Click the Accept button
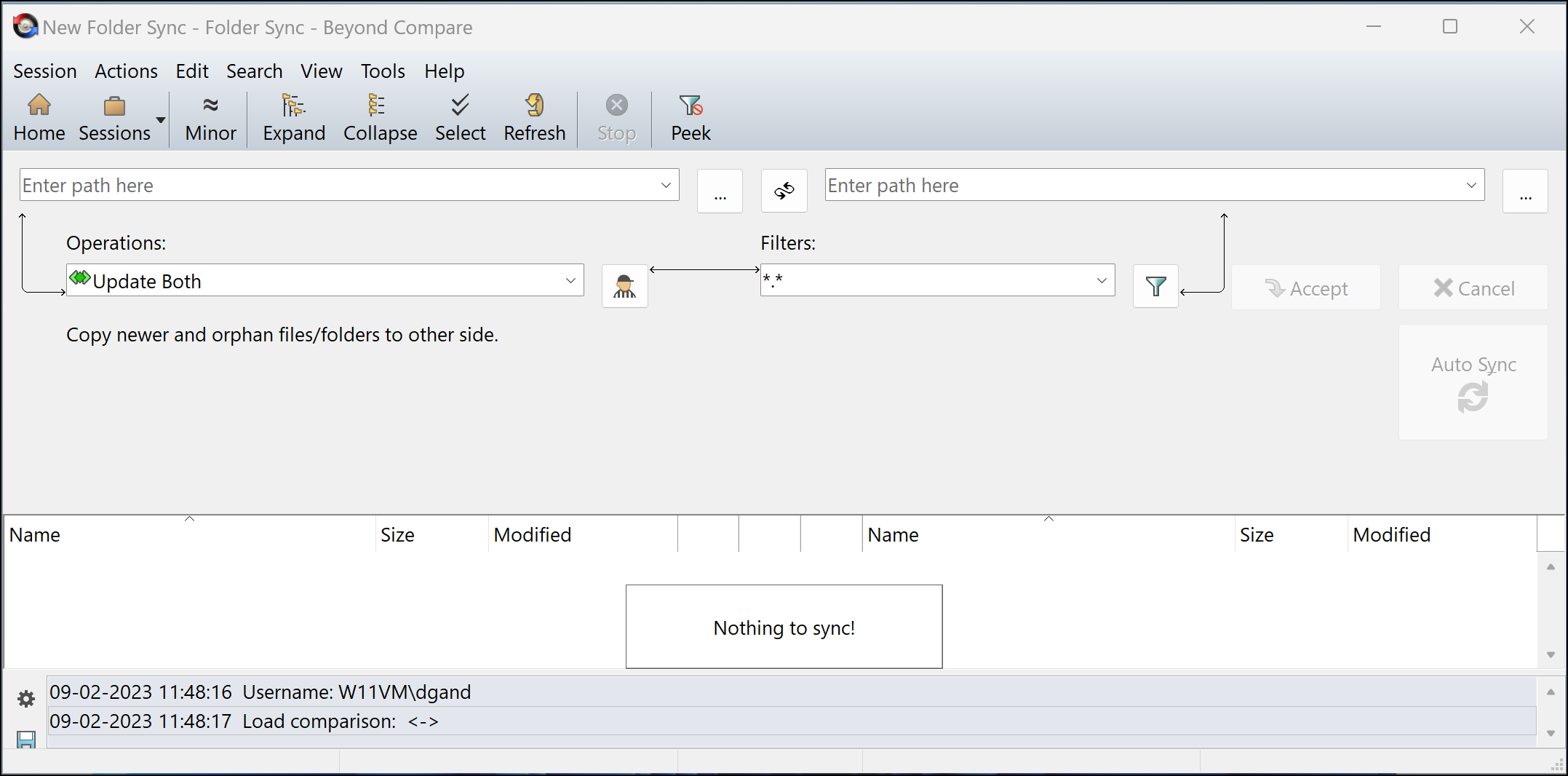 click(1306, 288)
